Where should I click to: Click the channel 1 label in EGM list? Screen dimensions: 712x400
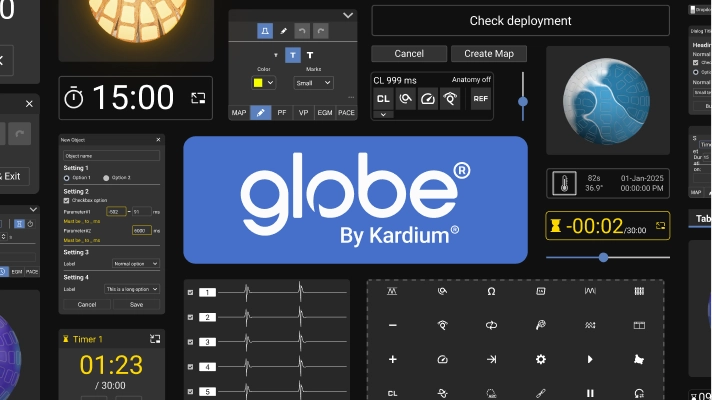pos(208,292)
